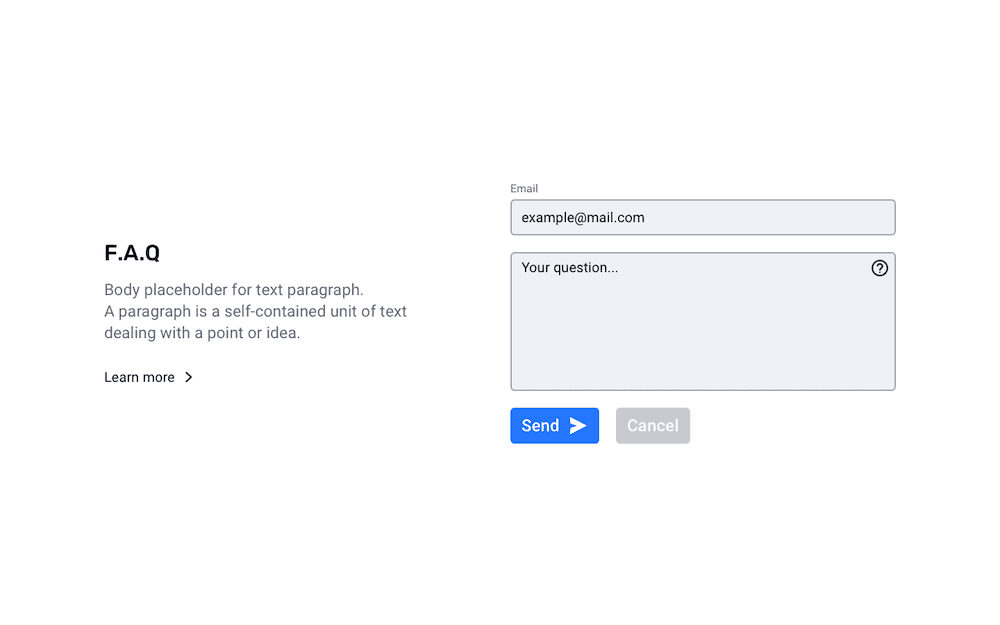Click the 'Body placeholder for text paragraph' line

click(x=233, y=290)
